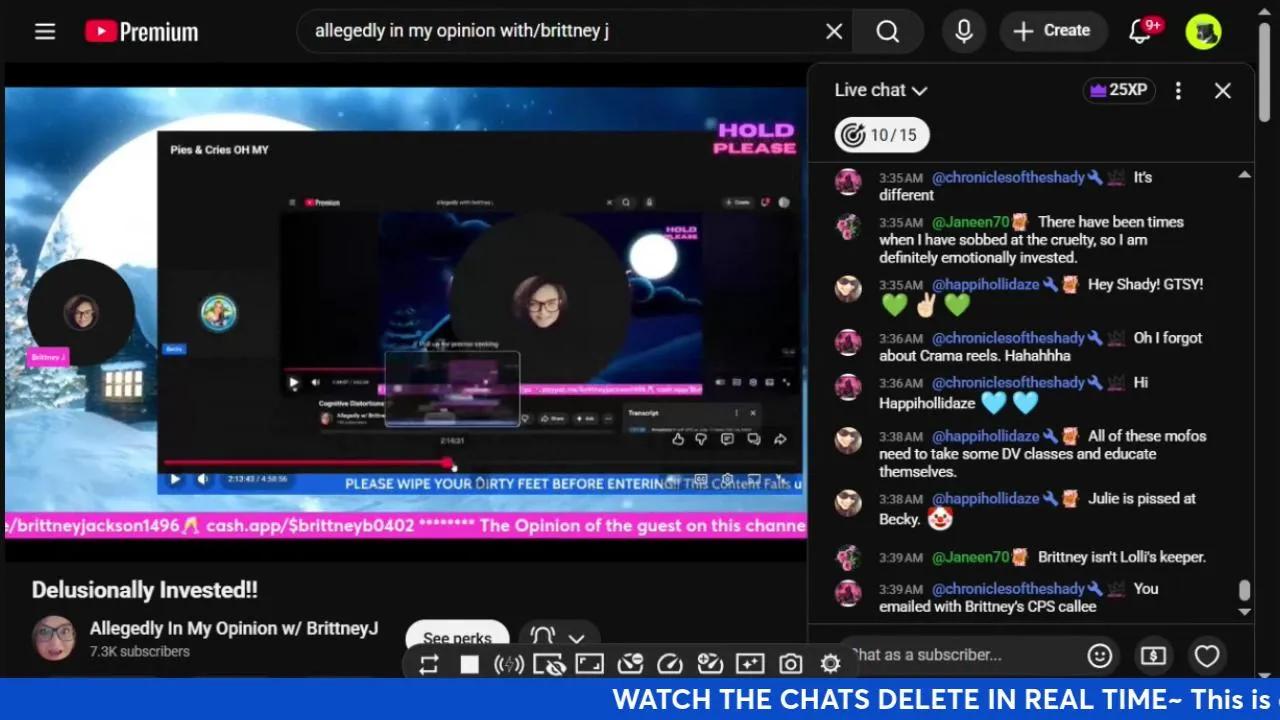This screenshot has height=720, width=1280.
Task: Click message 'Oh I forgot about Crama reels'
Action: coord(1040,347)
